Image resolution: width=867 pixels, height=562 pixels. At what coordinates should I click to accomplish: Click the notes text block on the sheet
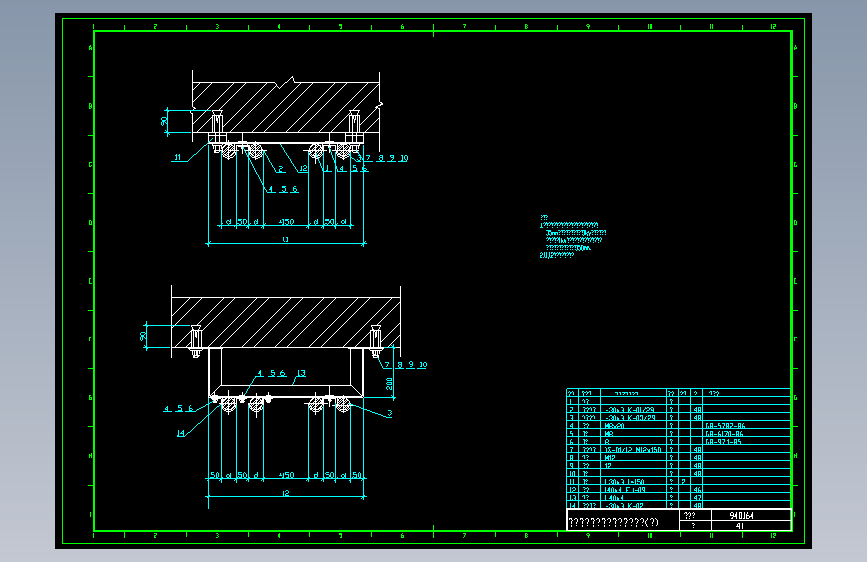click(x=573, y=237)
